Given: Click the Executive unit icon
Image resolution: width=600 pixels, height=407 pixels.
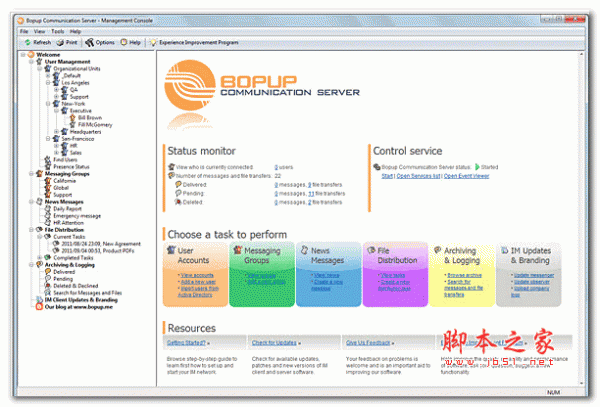Looking at the screenshot, I should pyautogui.click(x=65, y=111).
